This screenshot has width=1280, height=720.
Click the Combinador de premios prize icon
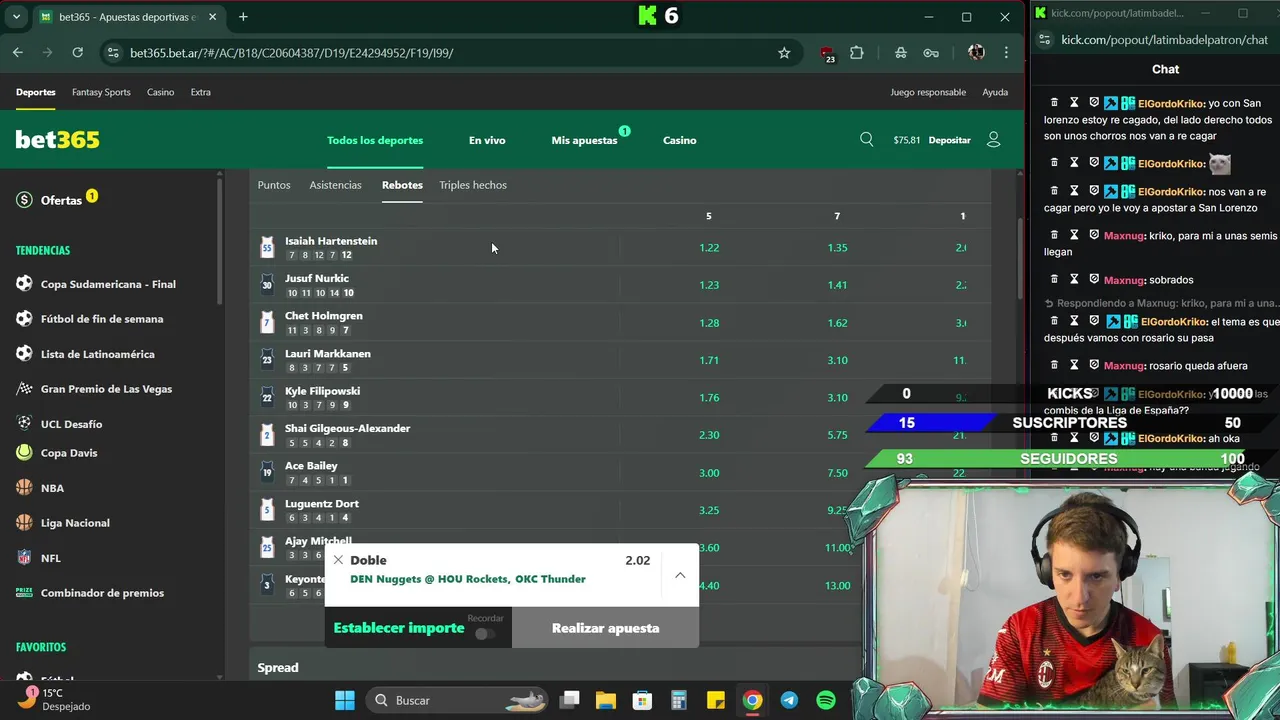pyautogui.click(x=24, y=593)
